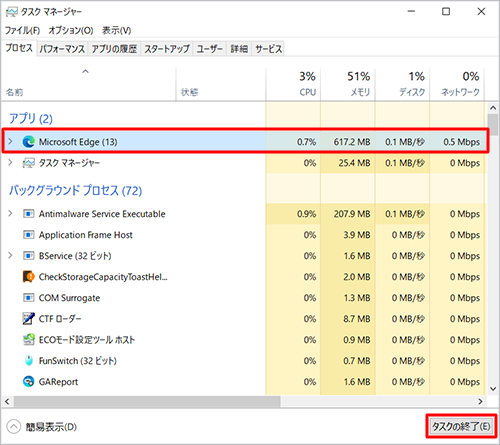Click the vertical scrollbar down arrow
The image size is (500, 445).
pos(493,389)
